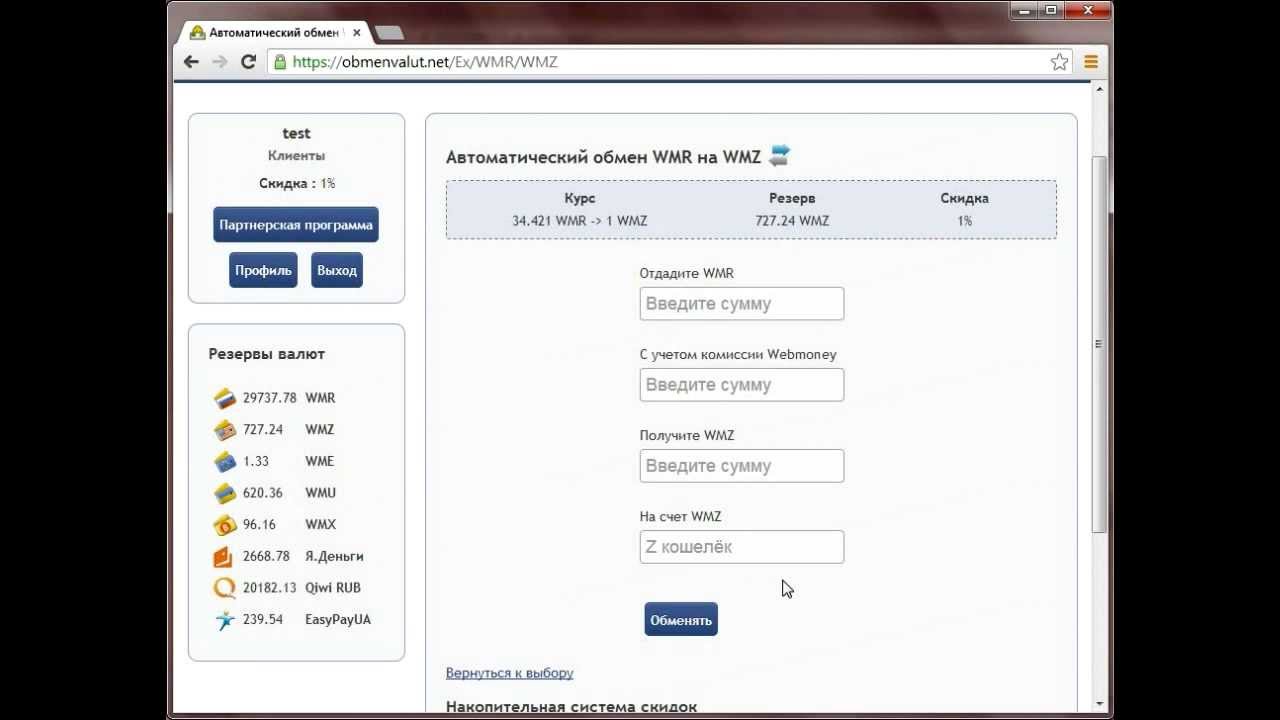The image size is (1280, 720).
Task: Click the tab favicon icon
Action: point(198,32)
